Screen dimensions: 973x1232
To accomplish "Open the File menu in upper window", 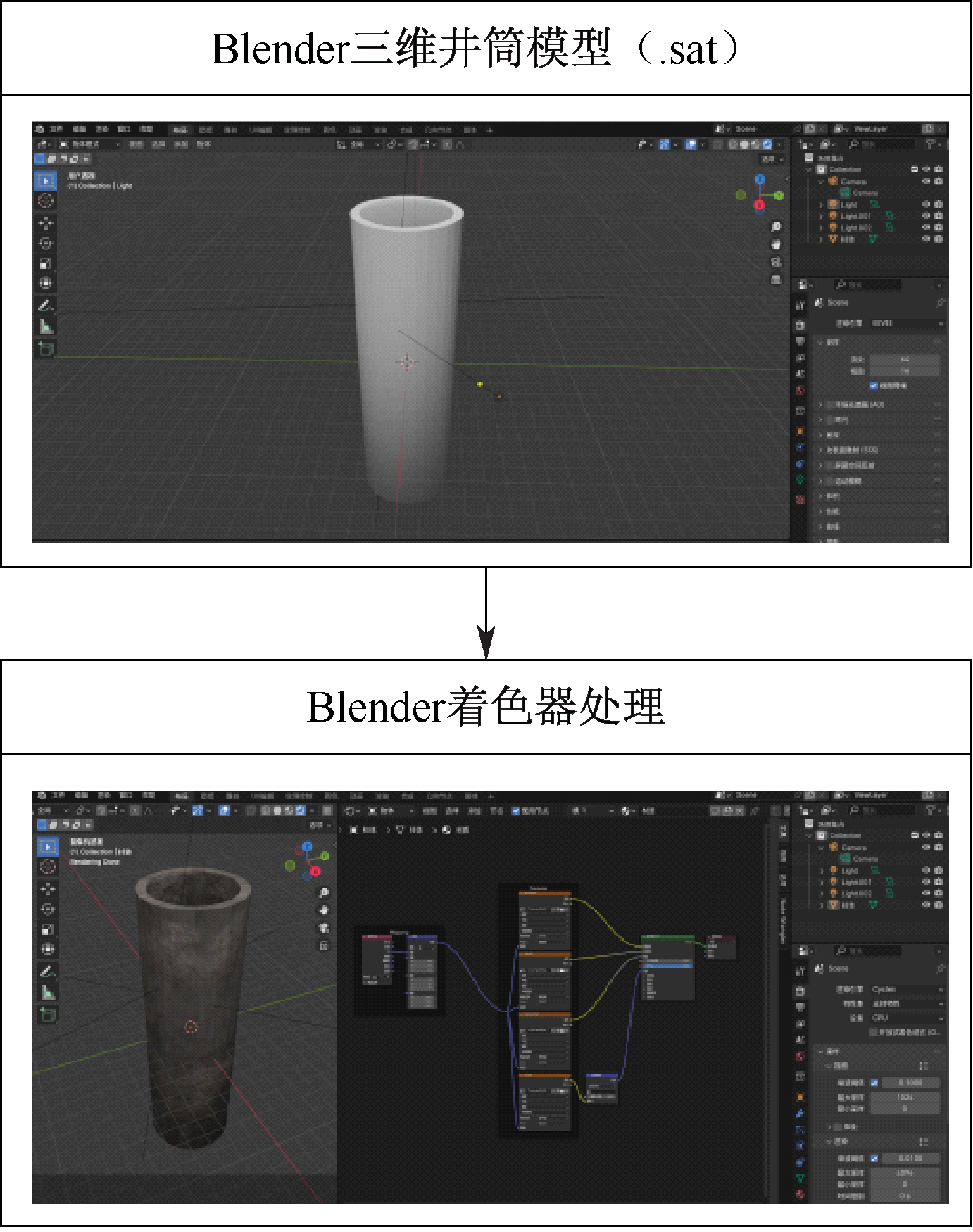I will [x=57, y=130].
